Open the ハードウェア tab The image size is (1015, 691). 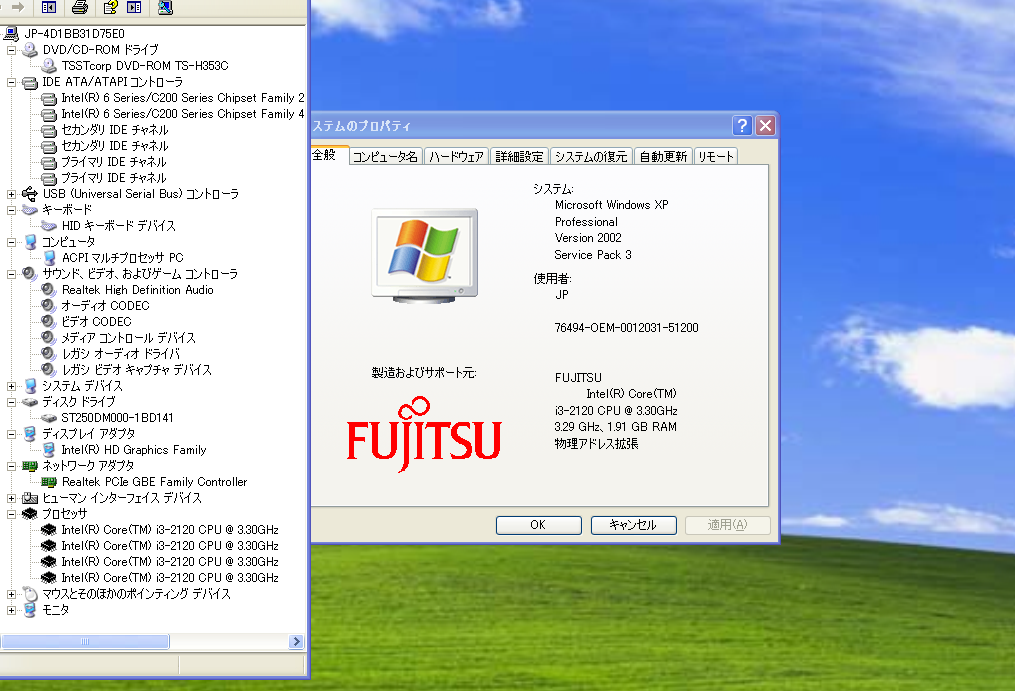click(456, 156)
